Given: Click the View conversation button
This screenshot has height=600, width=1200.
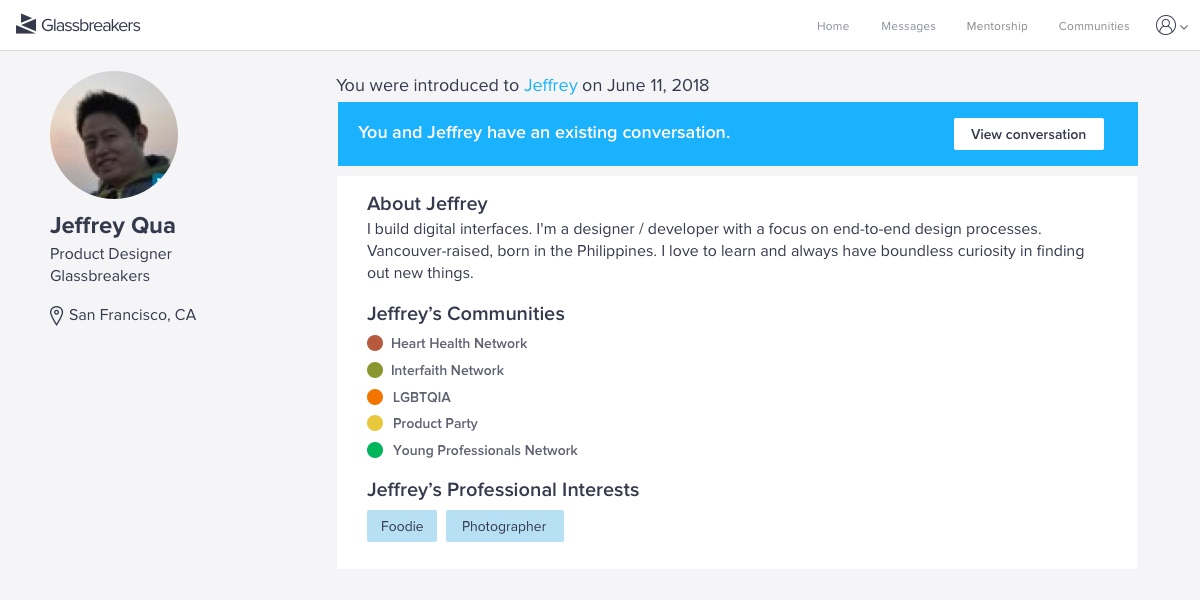Looking at the screenshot, I should tap(1028, 134).
